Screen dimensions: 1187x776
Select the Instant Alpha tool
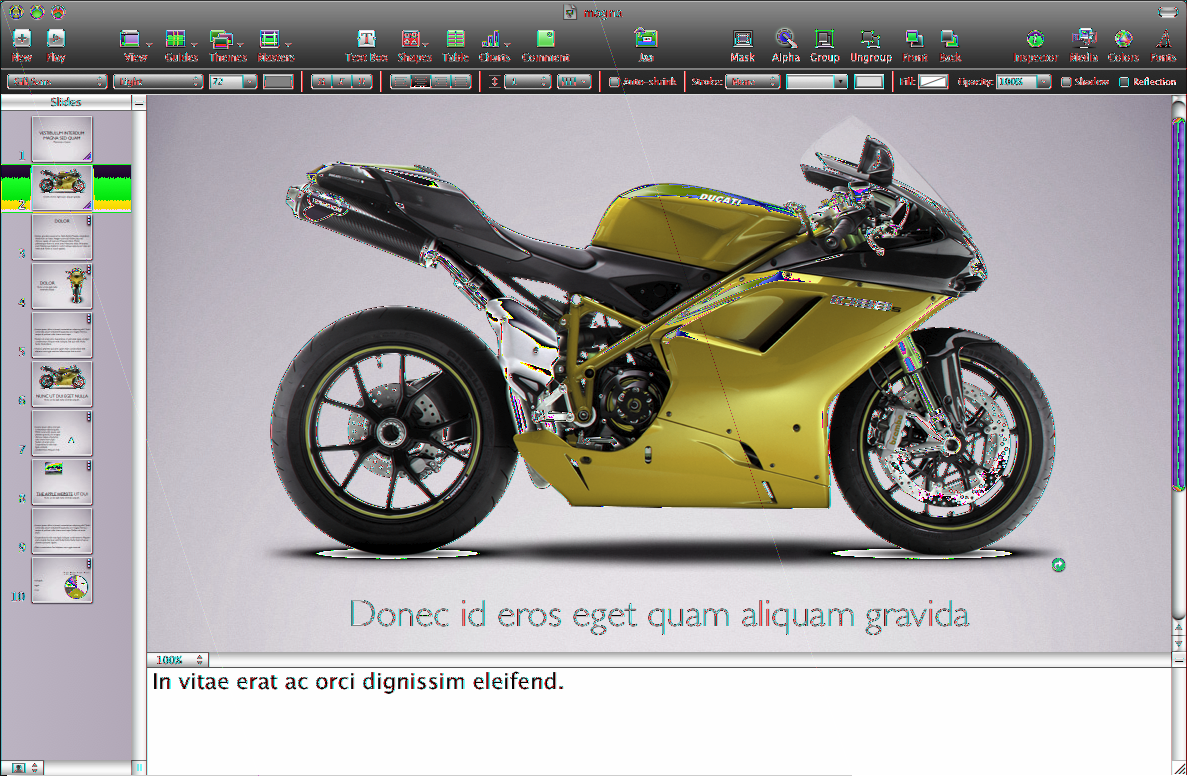[785, 45]
